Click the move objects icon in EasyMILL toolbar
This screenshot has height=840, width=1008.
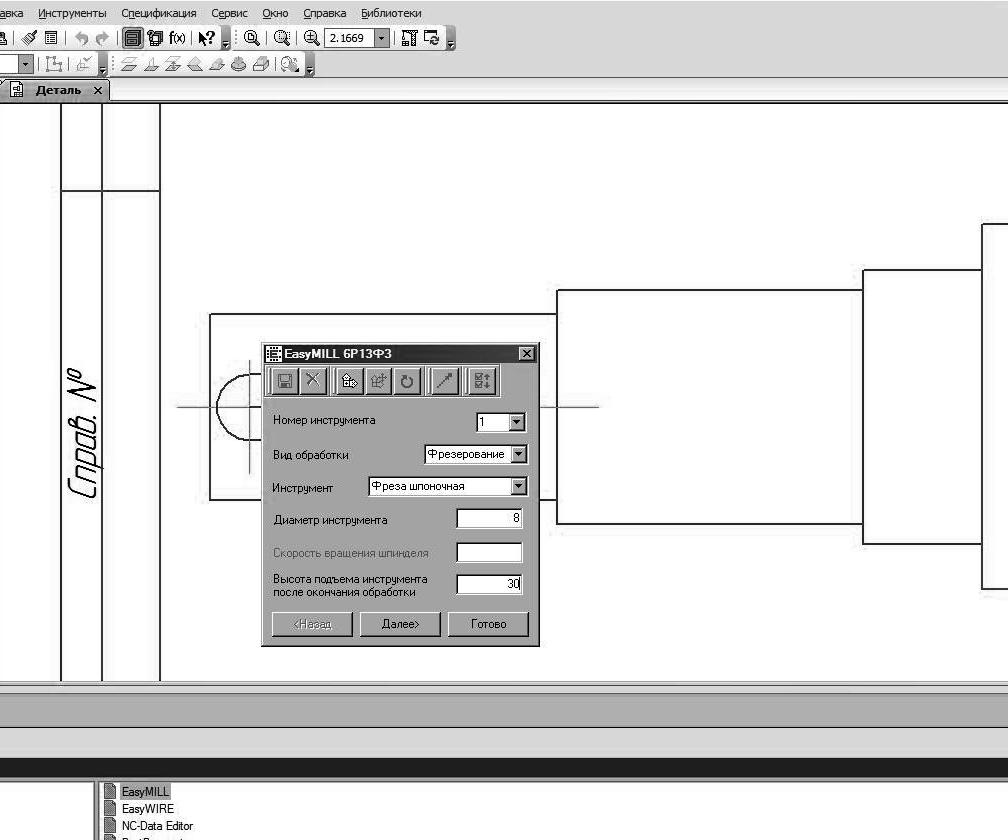click(x=378, y=381)
